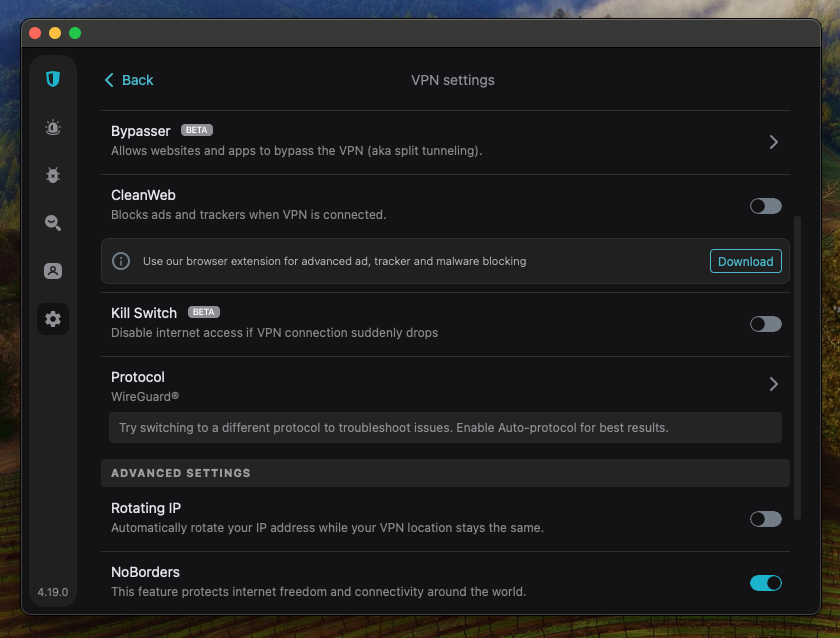
Task: Open the Antivirus bug icon in sidebar
Action: [x=52, y=175]
